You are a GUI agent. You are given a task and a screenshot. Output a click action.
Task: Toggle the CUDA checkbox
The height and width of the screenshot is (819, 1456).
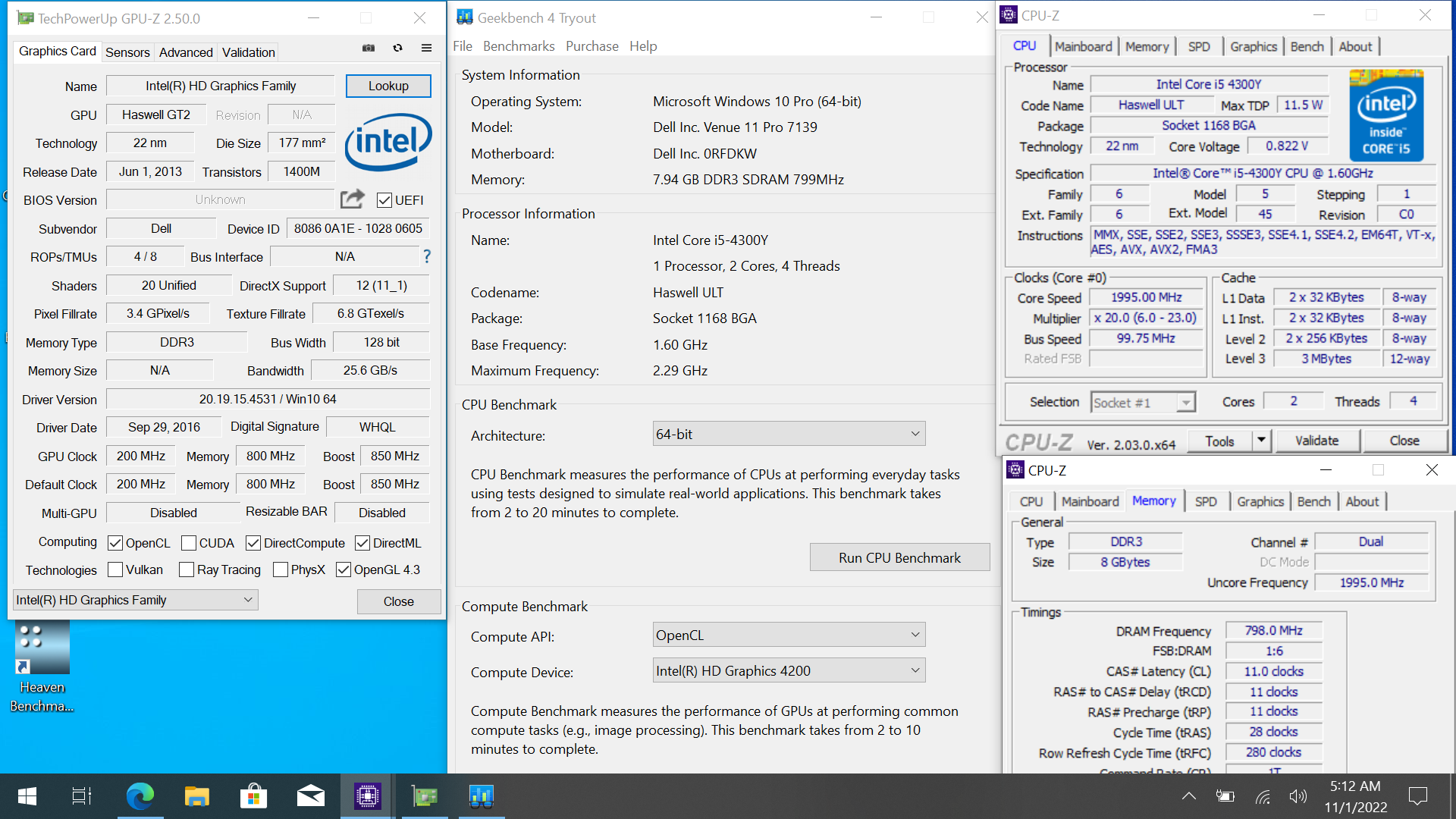tap(189, 543)
